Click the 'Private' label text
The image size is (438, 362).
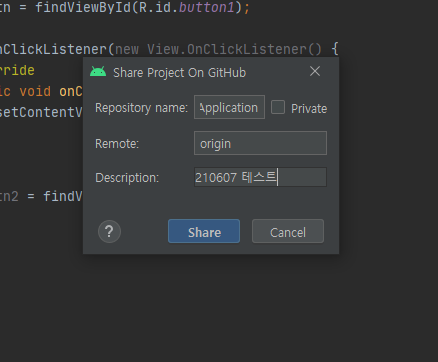309,109
